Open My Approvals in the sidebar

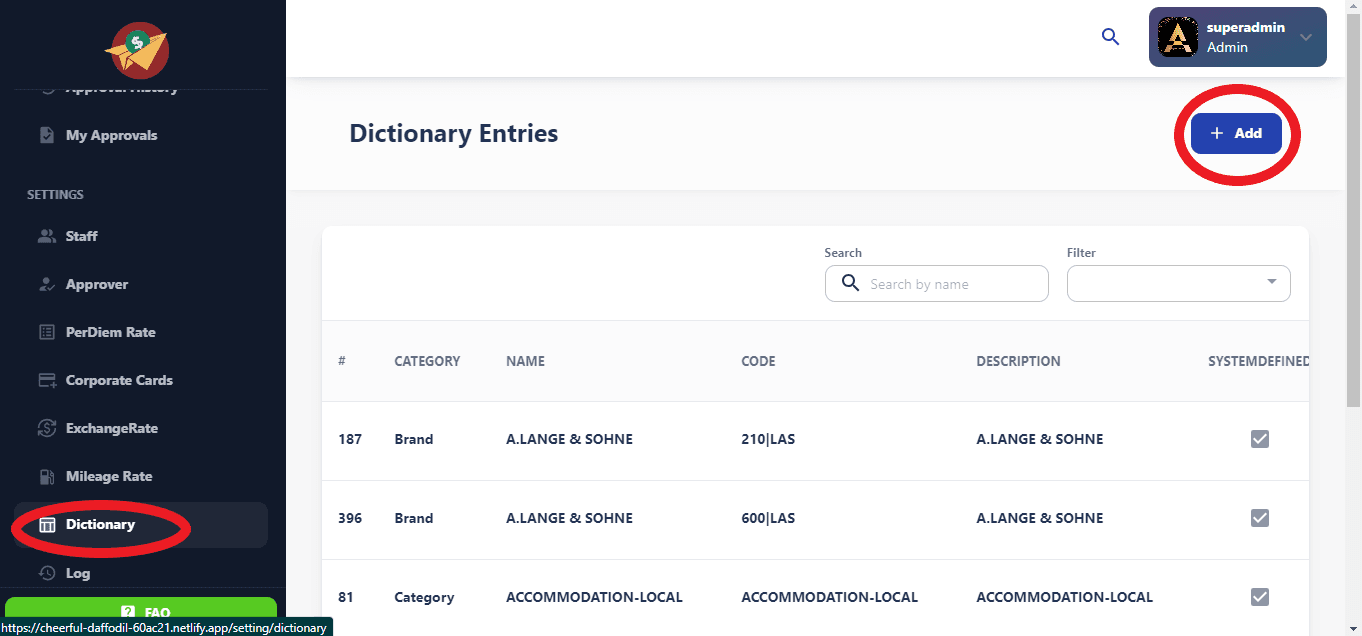pyautogui.click(x=111, y=135)
